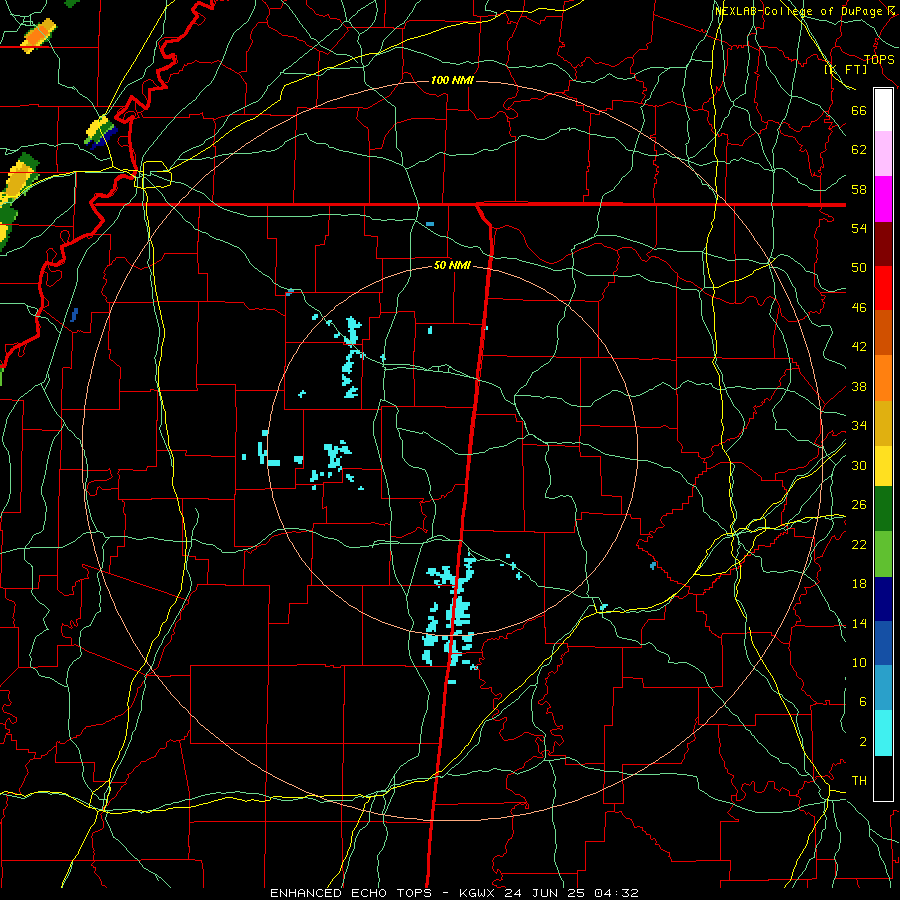This screenshot has height=900, width=900.
Task: Click the '14' legend value
Action: (x=859, y=623)
